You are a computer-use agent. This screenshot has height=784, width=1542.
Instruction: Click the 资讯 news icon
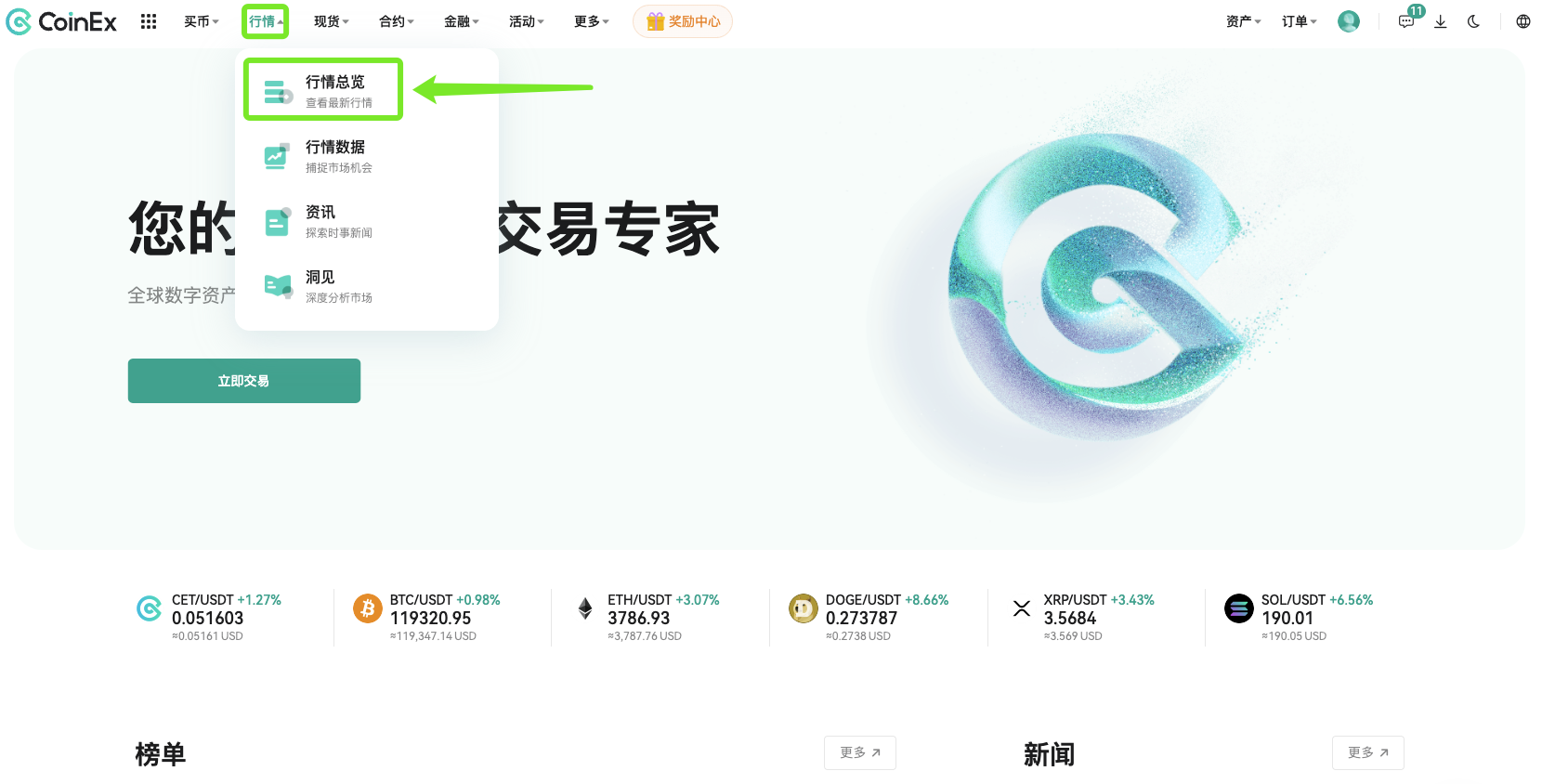tap(278, 221)
